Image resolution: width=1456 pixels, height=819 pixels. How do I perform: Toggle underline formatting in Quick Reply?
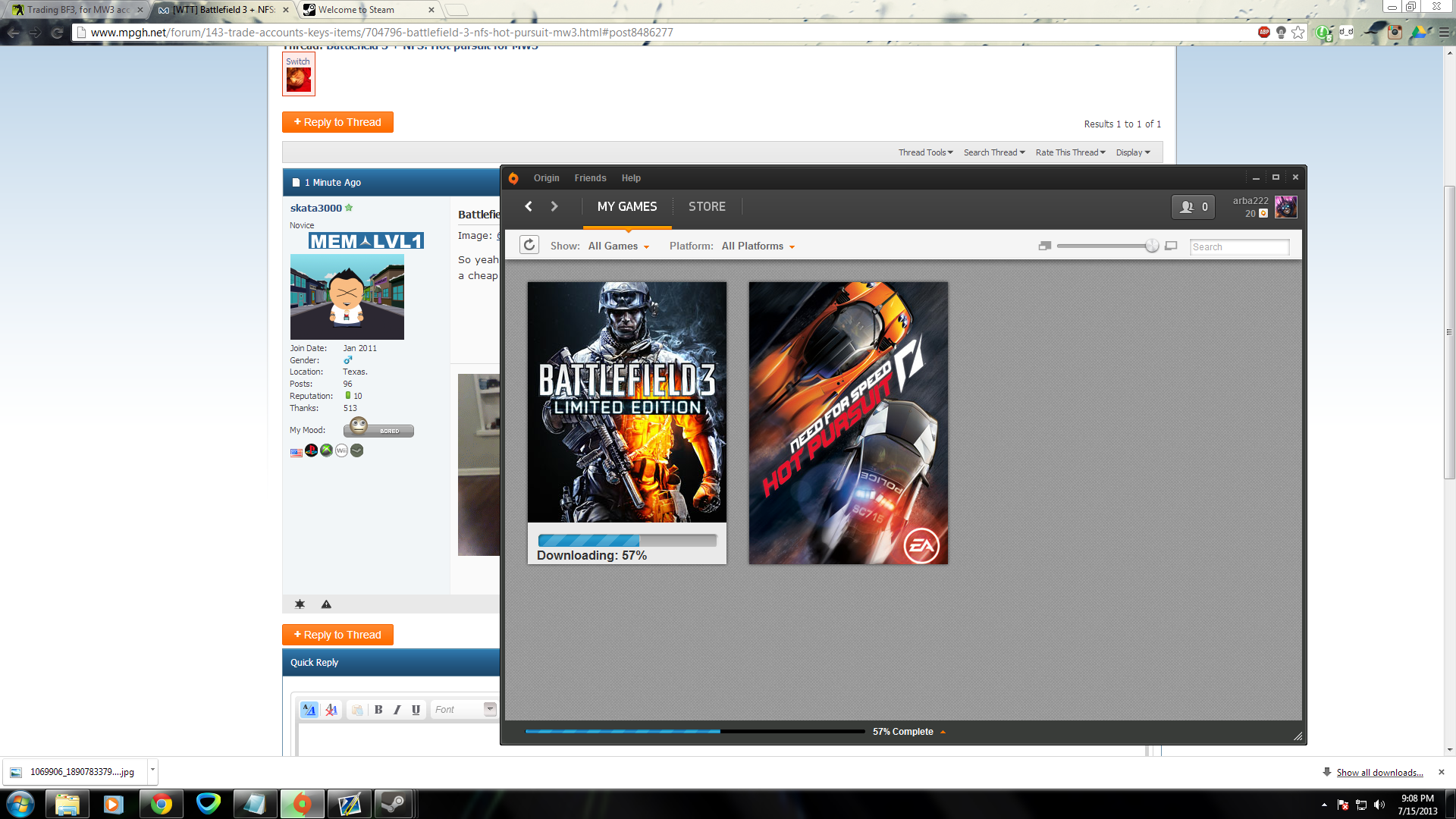click(416, 710)
